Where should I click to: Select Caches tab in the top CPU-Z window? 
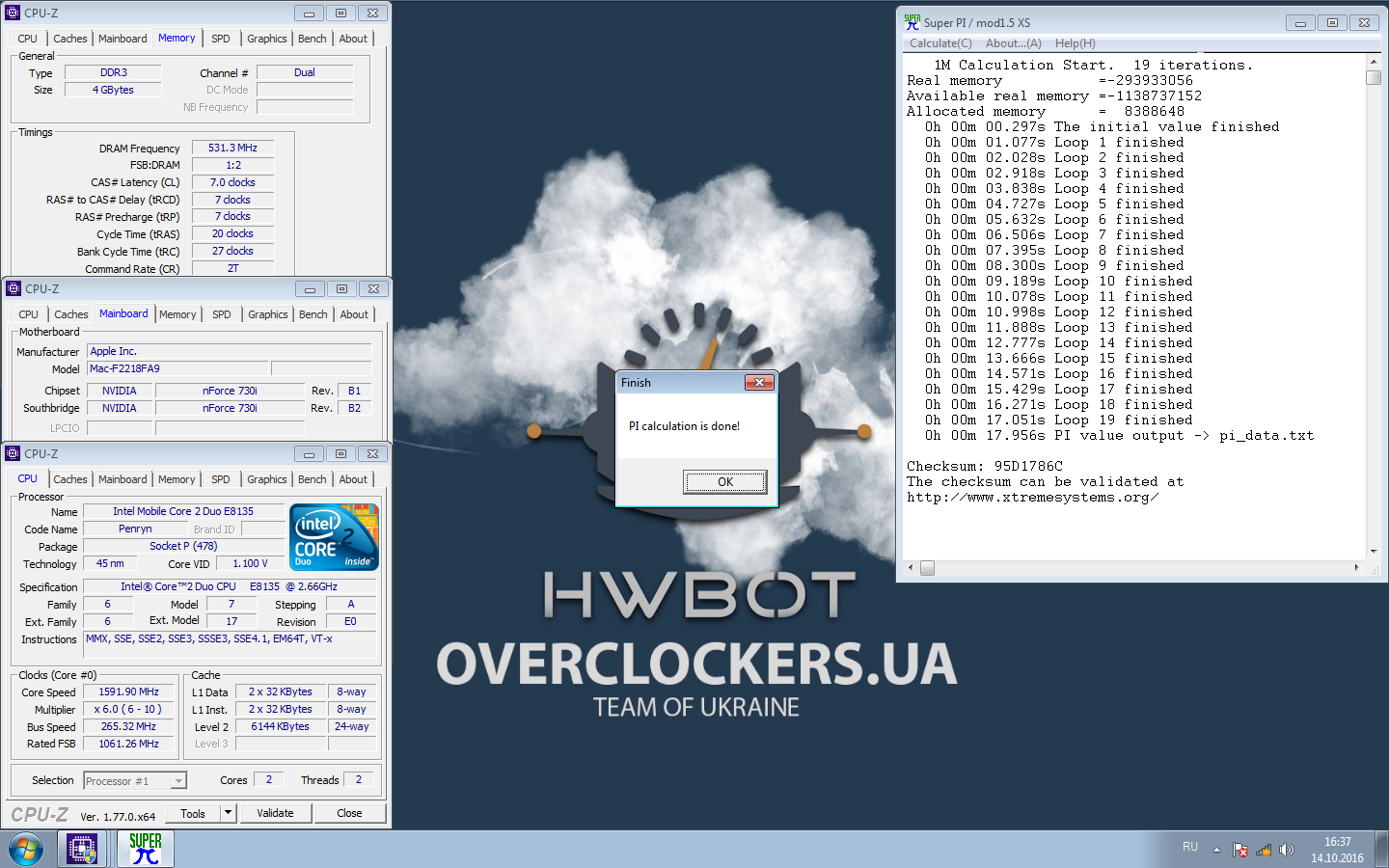tap(70, 39)
